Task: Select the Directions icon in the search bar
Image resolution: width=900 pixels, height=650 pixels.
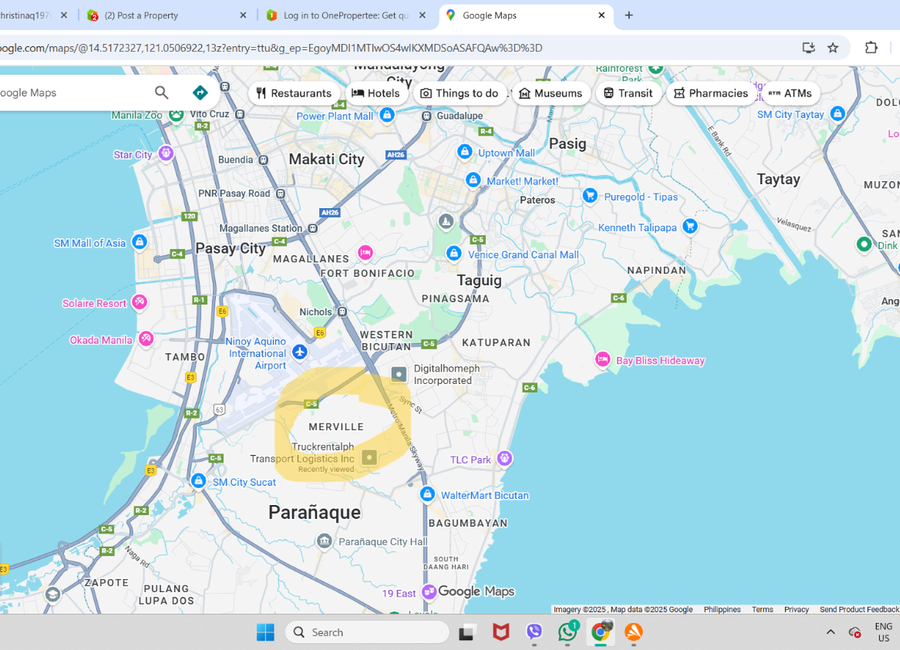Action: pos(199,91)
